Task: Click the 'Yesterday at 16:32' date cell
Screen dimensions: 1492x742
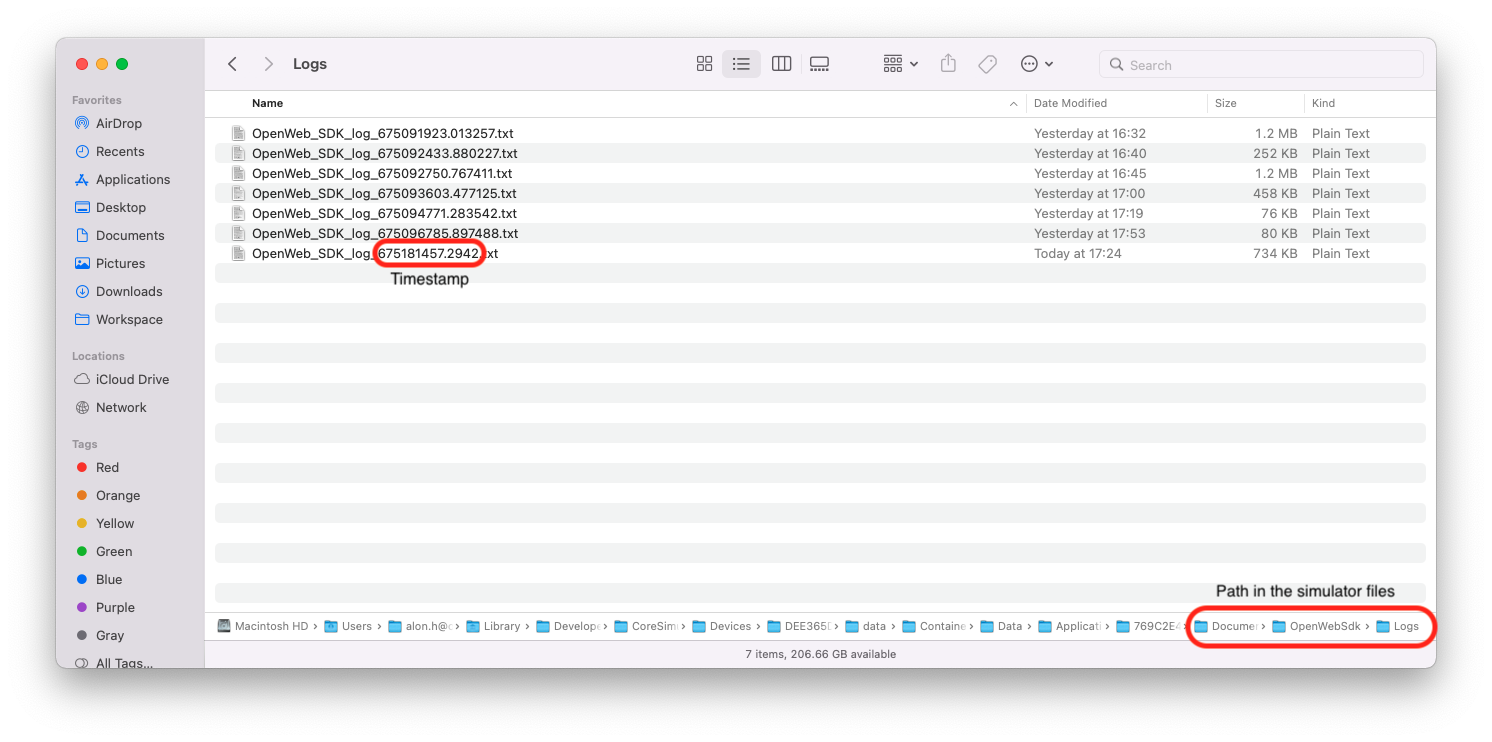Action: tap(1090, 133)
